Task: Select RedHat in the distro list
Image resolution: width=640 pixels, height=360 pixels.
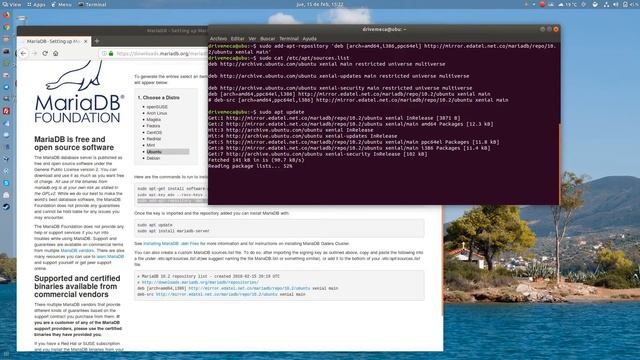Action: [x=154, y=139]
